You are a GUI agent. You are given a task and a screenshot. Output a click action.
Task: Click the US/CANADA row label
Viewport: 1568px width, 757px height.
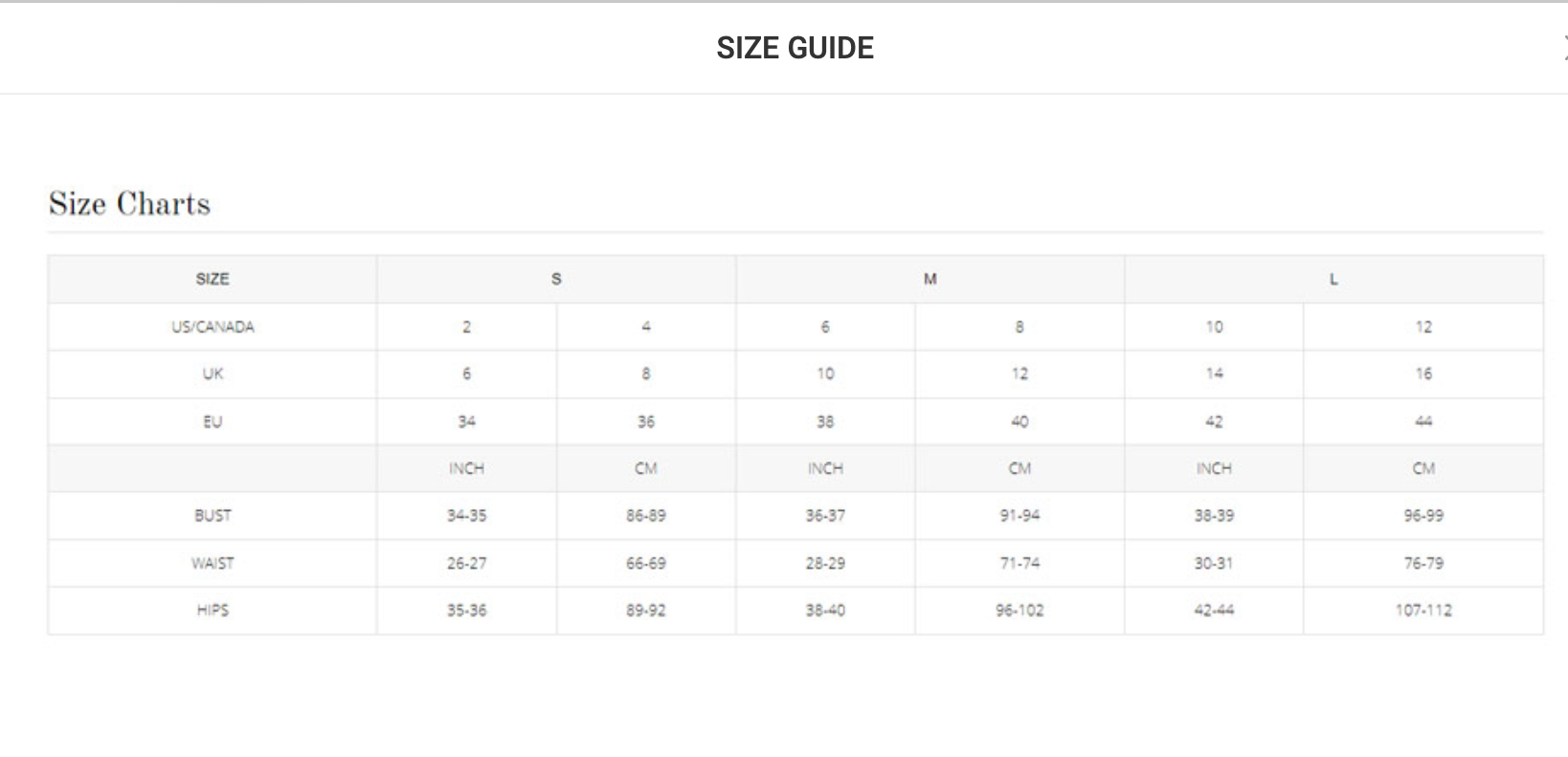(x=212, y=327)
